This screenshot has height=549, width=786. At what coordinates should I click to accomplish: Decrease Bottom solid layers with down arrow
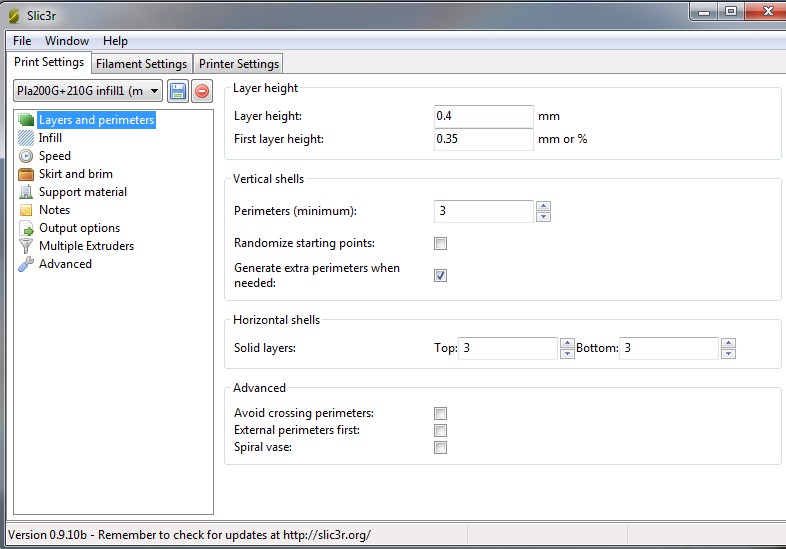click(x=728, y=353)
